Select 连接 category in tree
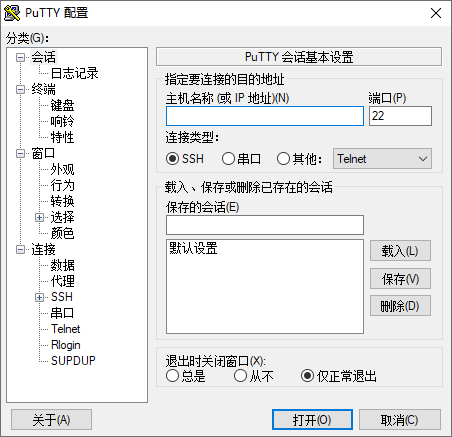 [43, 249]
